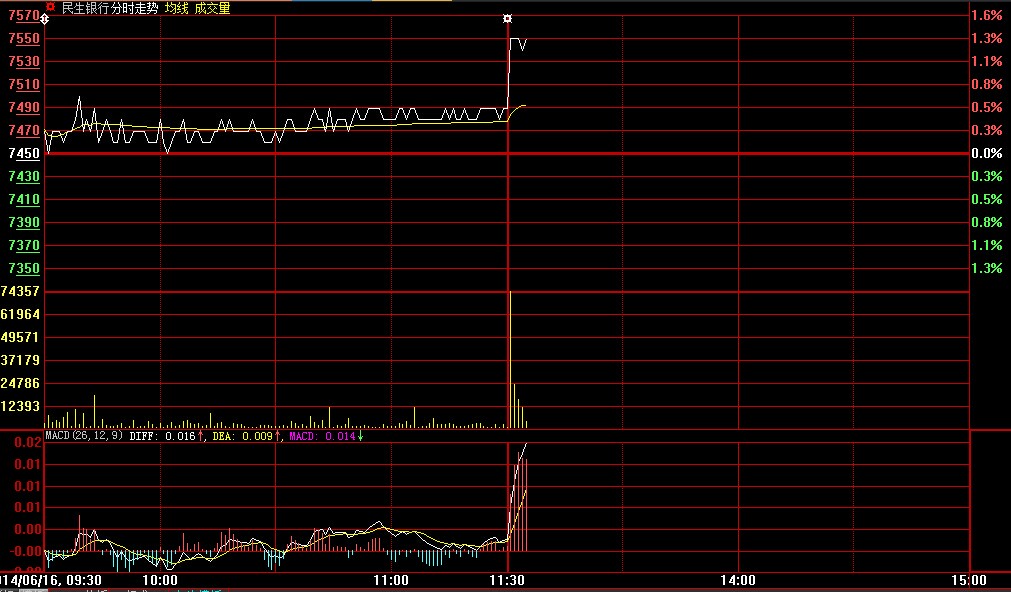This screenshot has height=592, width=1011.
Task: Click the event marker icon above 11:30 spike
Action: pyautogui.click(x=508, y=19)
